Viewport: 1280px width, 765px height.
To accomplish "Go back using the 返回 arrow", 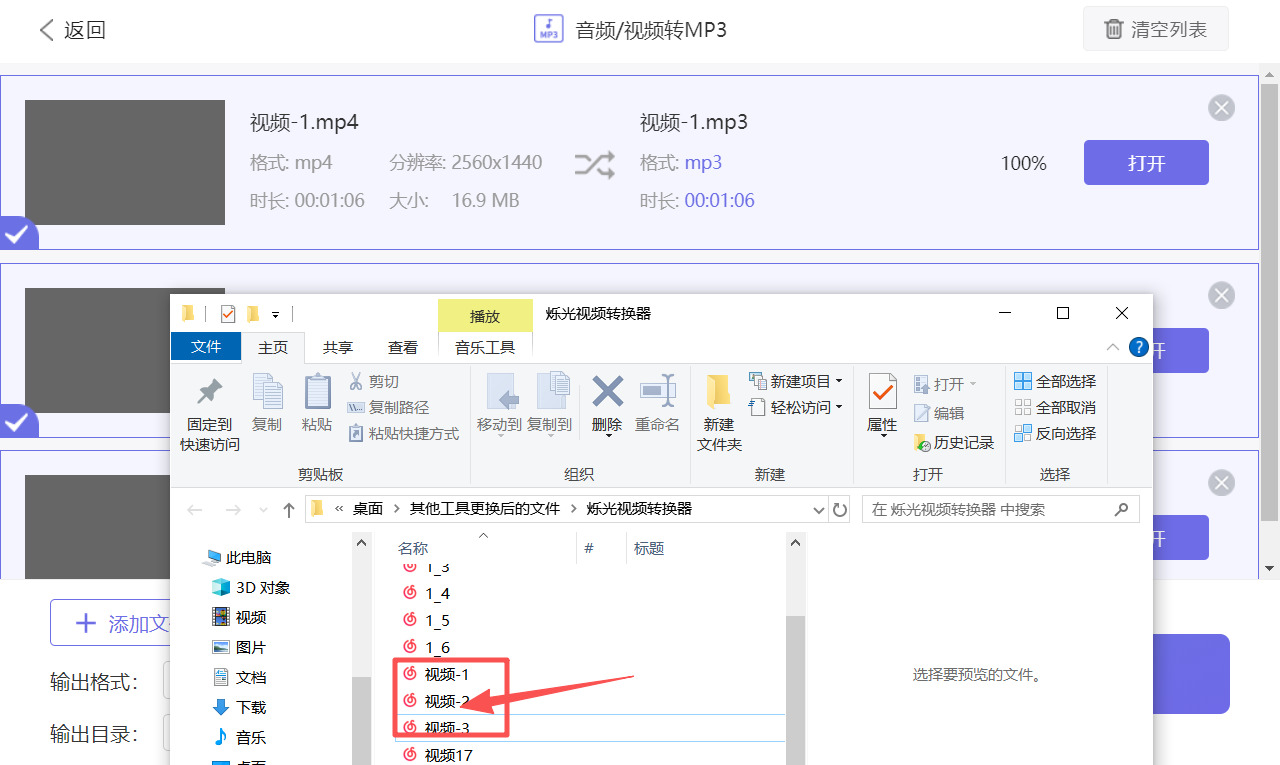I will tap(72, 30).
